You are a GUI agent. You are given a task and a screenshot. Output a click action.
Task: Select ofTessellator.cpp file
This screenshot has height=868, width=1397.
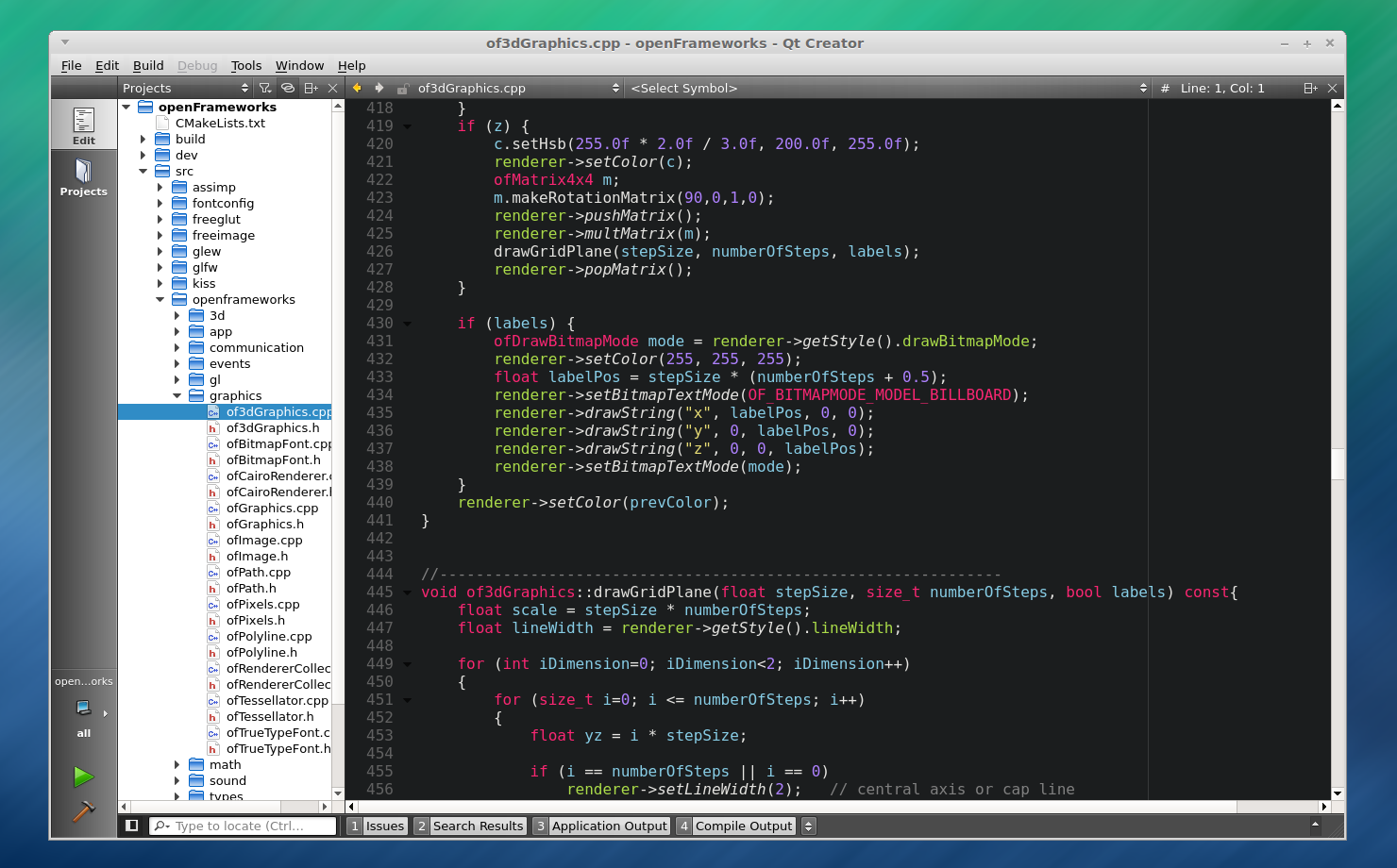pos(277,701)
